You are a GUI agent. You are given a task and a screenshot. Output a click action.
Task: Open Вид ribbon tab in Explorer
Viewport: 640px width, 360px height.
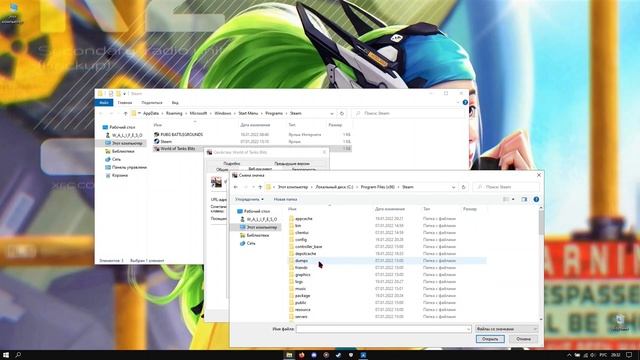point(175,102)
